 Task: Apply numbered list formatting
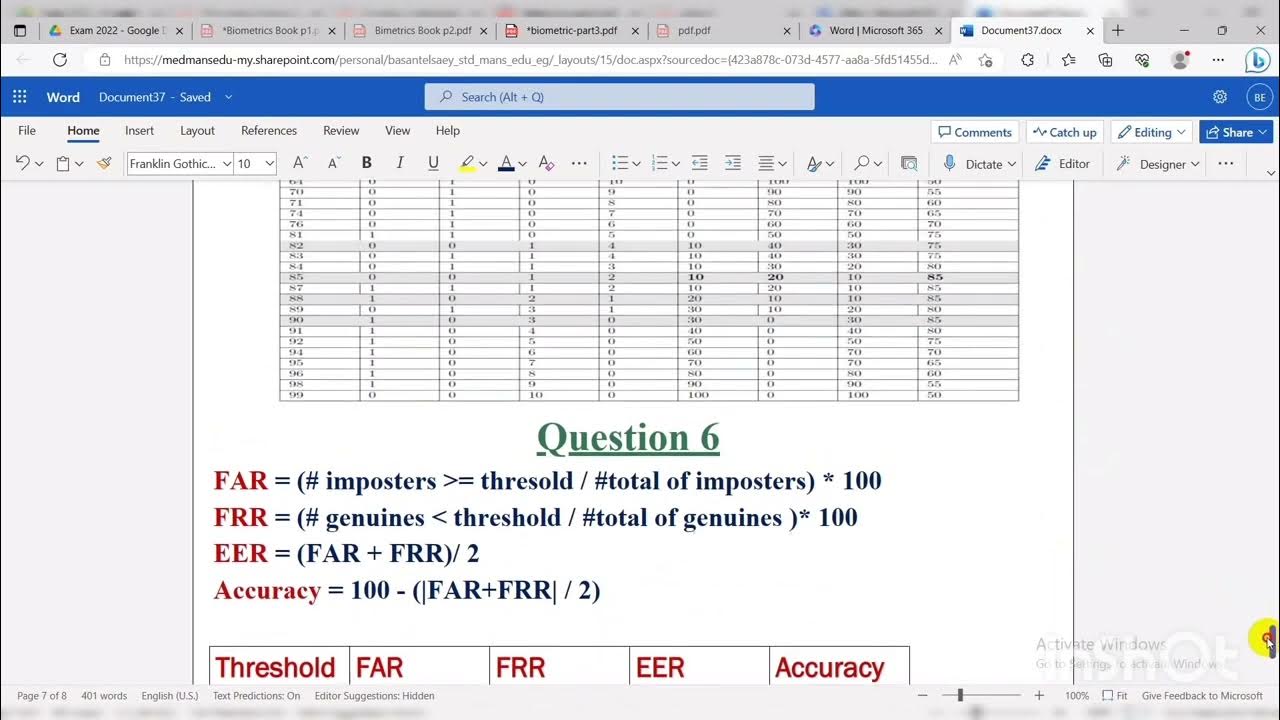[x=659, y=163]
